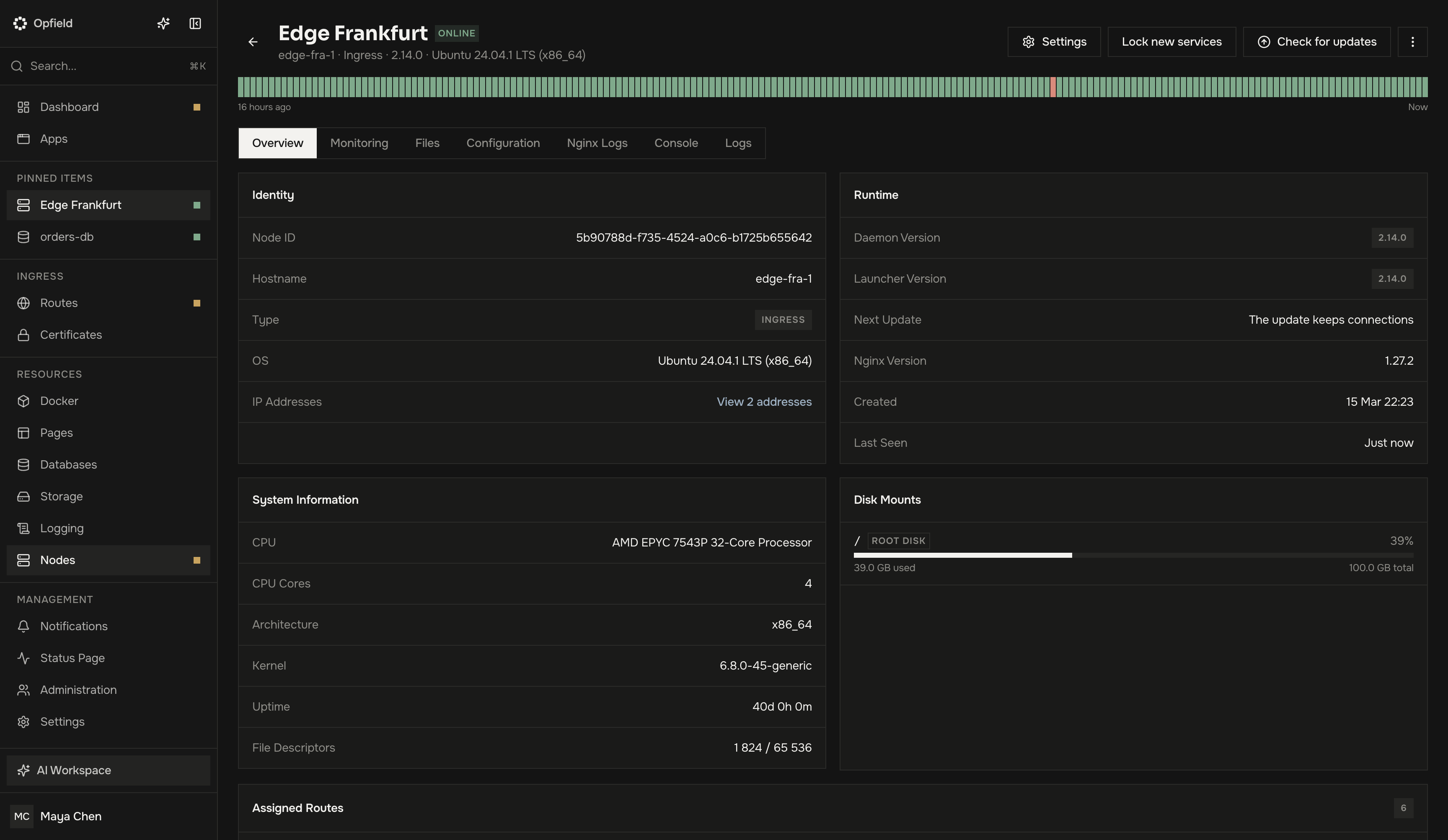Click the Node ID value 5b90788d-f735-4524-a0c6-b1725b655642

[x=693, y=238]
